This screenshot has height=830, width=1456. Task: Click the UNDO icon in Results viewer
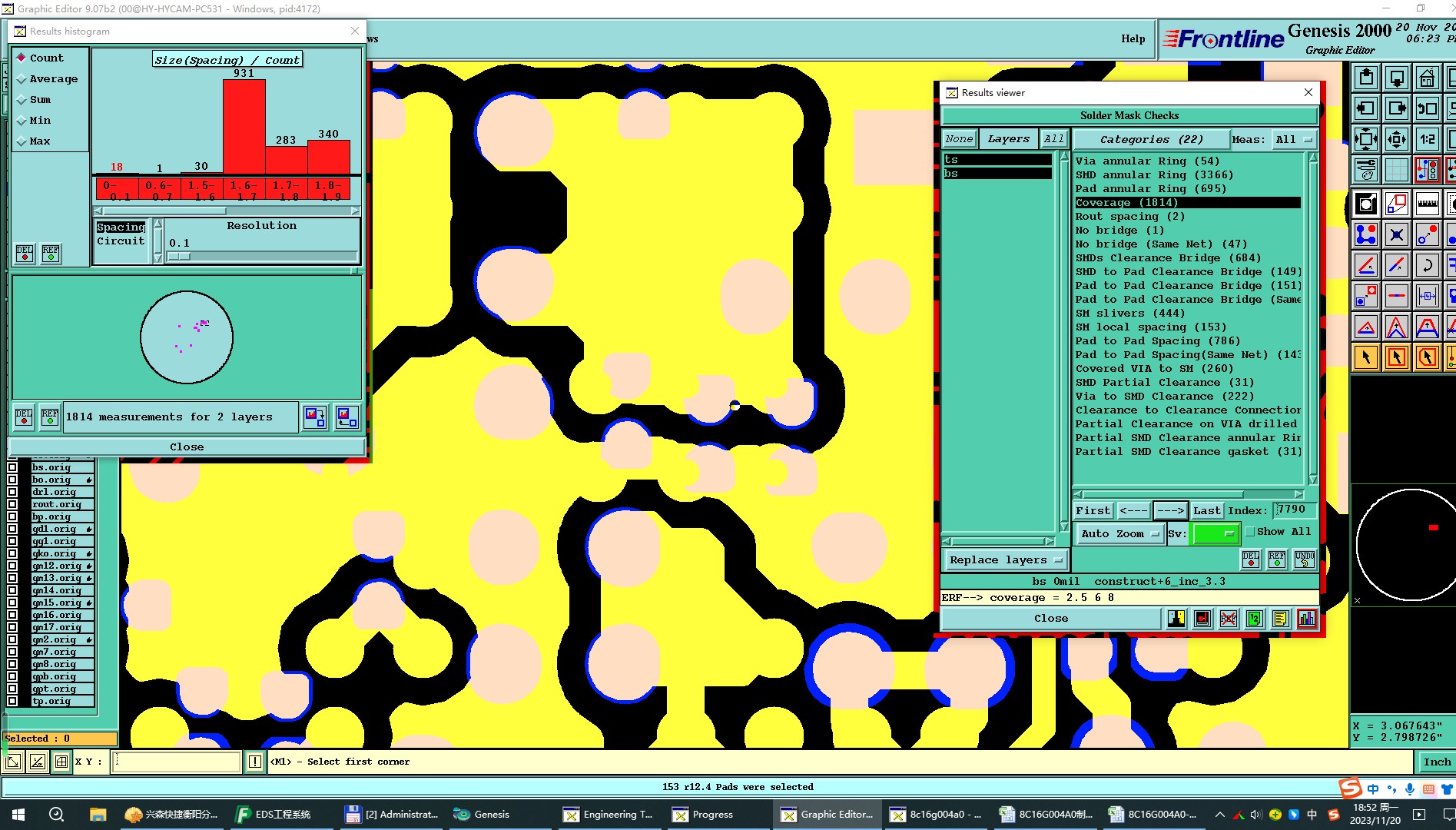[1304, 559]
